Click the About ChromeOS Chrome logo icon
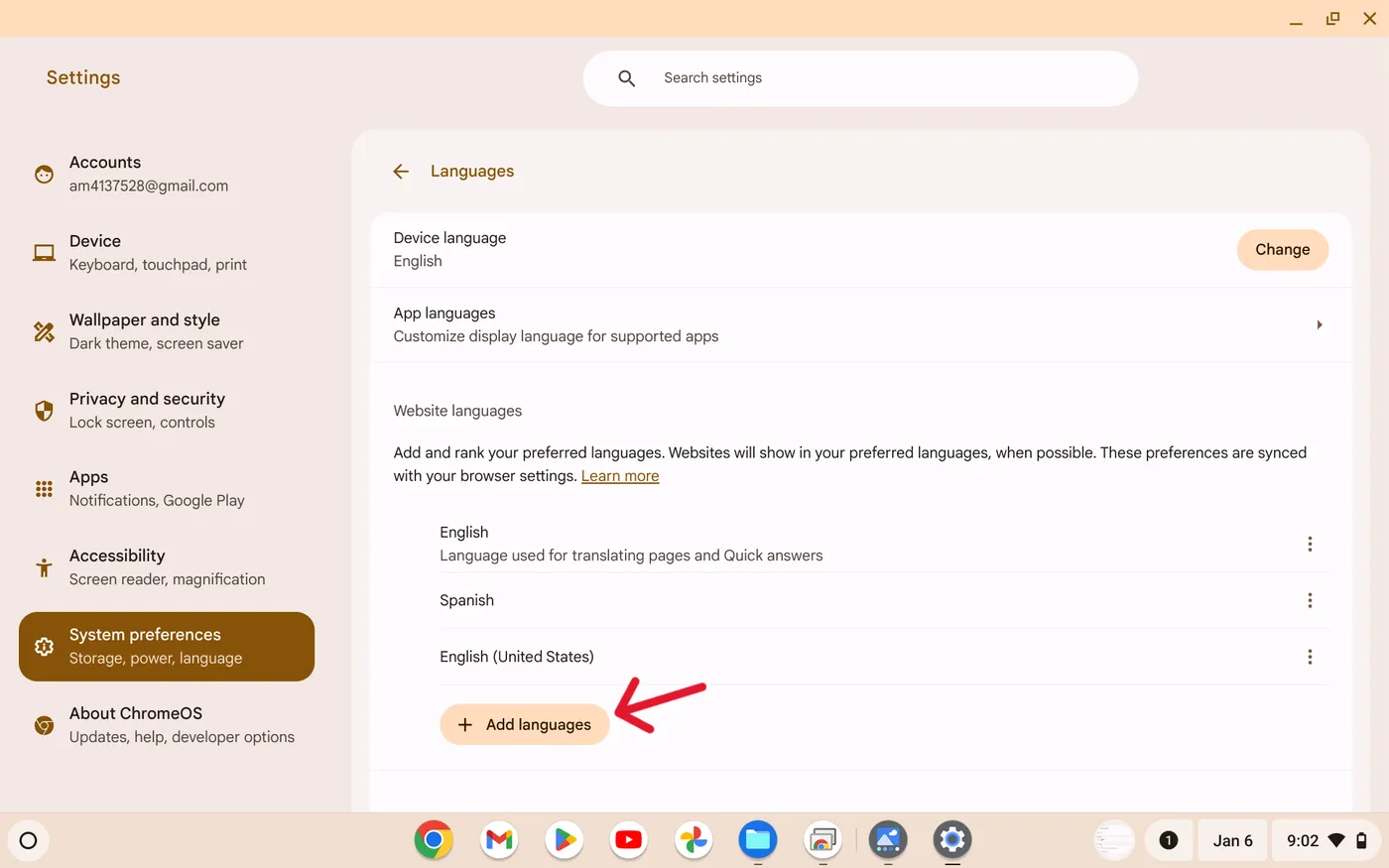Viewport: 1389px width, 868px height. pyautogui.click(x=44, y=725)
